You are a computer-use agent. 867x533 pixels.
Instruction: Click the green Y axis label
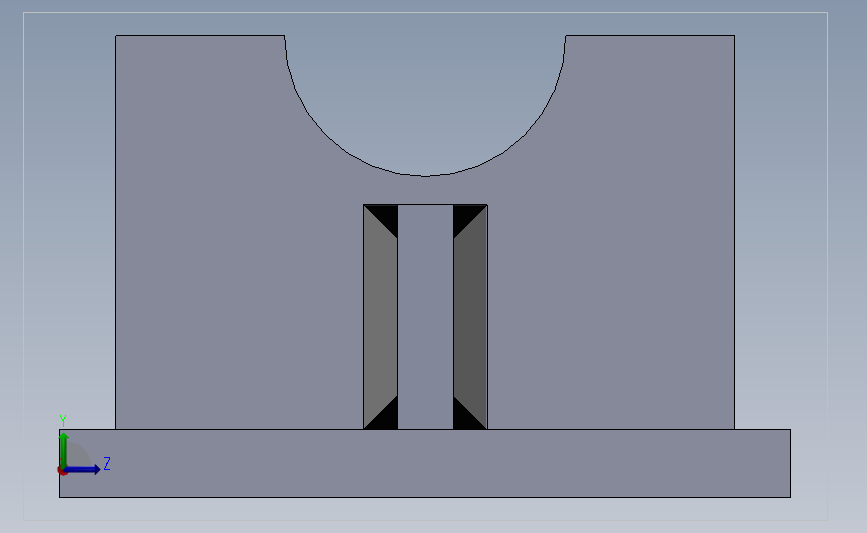[63, 421]
